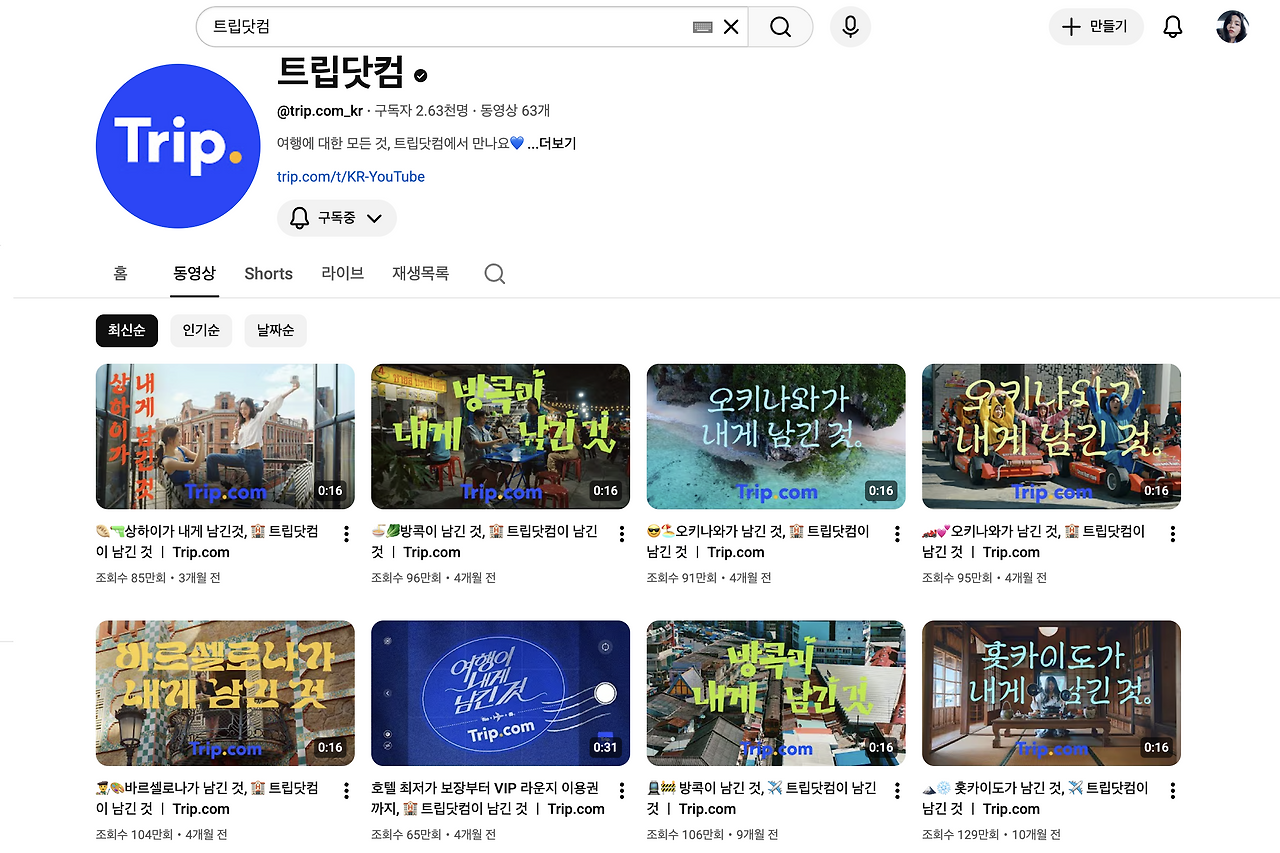Screen dimensions: 1280x853
Task: Click the 트립닷컴 channel name heading
Action: coord(340,73)
